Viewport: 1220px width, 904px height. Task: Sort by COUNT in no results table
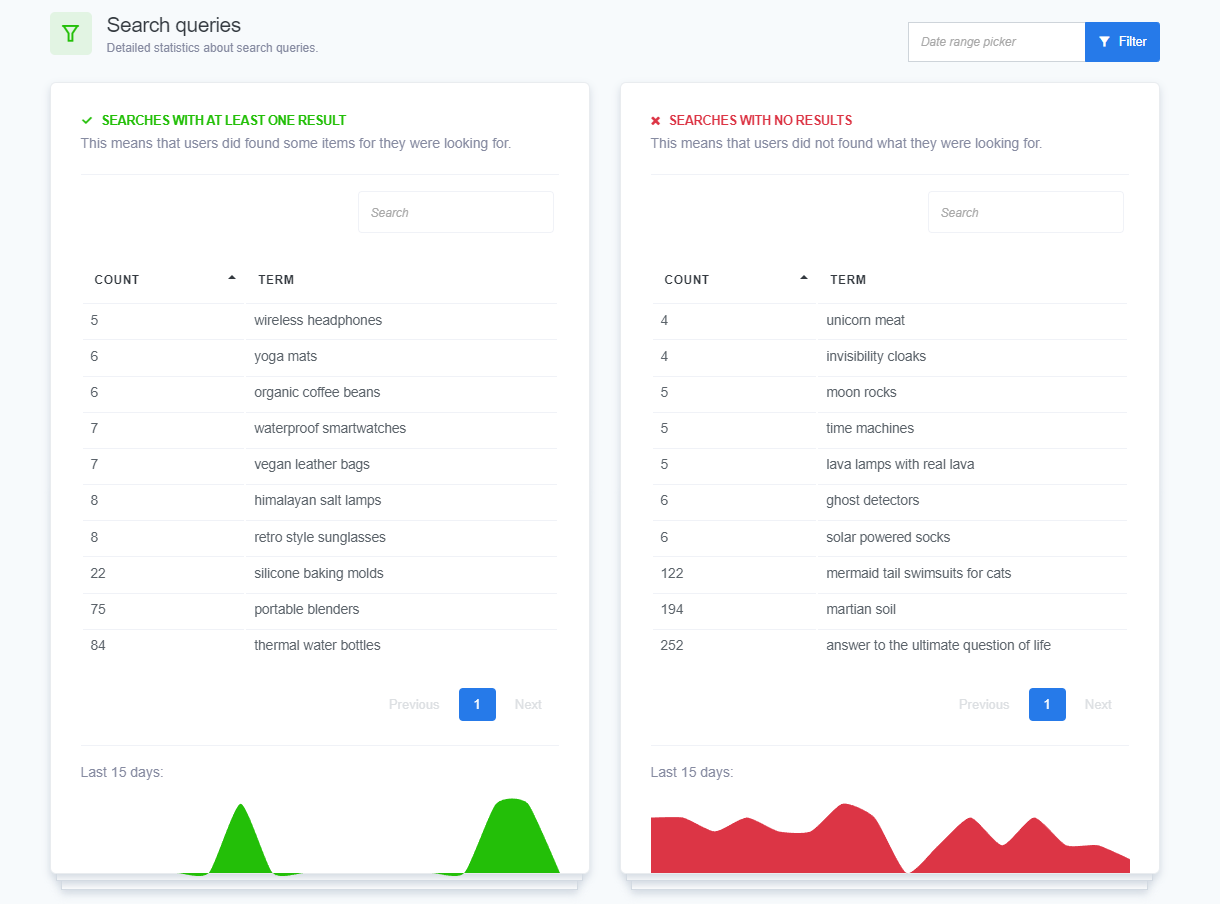tap(735, 280)
